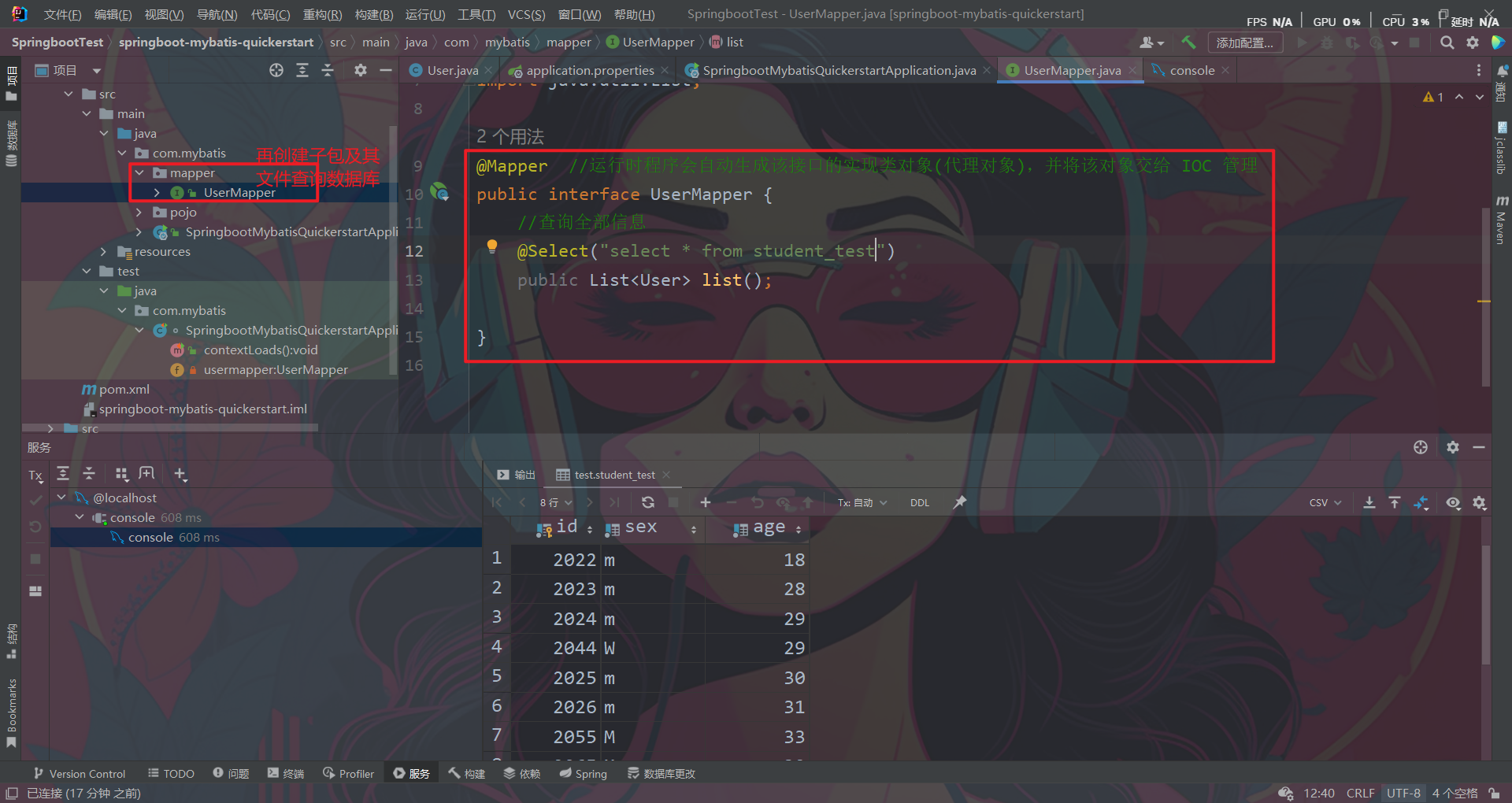Open the Notifications bell icon
This screenshot has width=1512, height=803.
tap(1502, 71)
